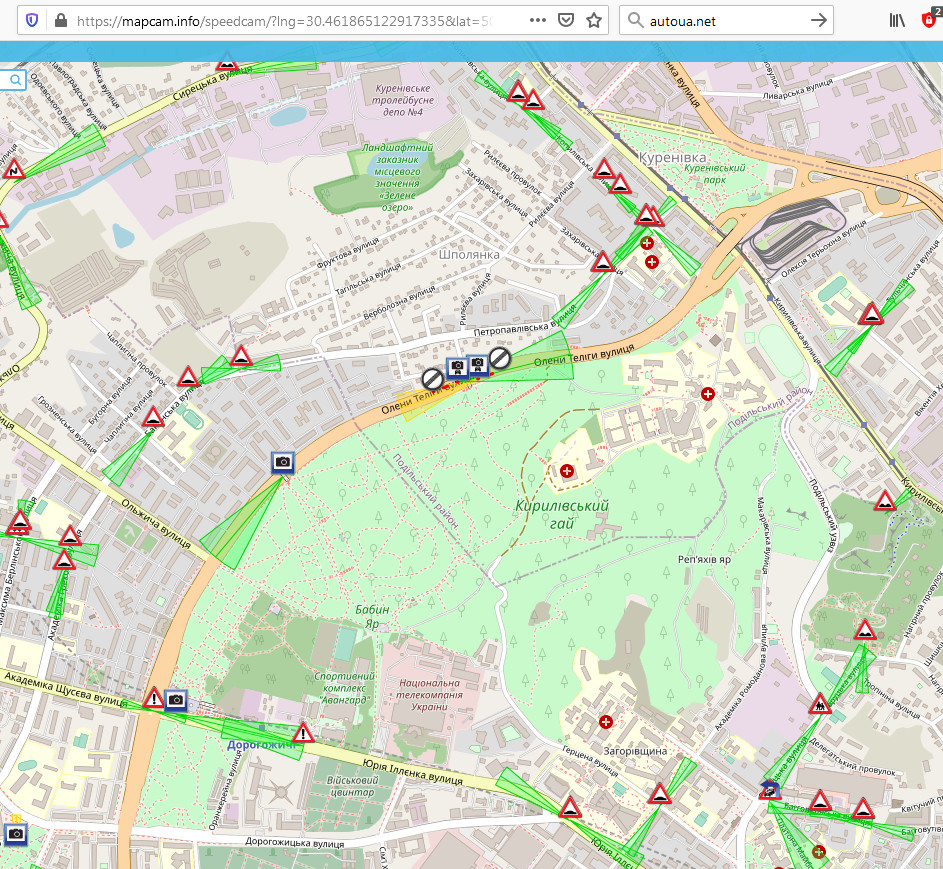943x869 pixels.
Task: Click the Firefox tracking protection shield icon
Action: (32, 20)
